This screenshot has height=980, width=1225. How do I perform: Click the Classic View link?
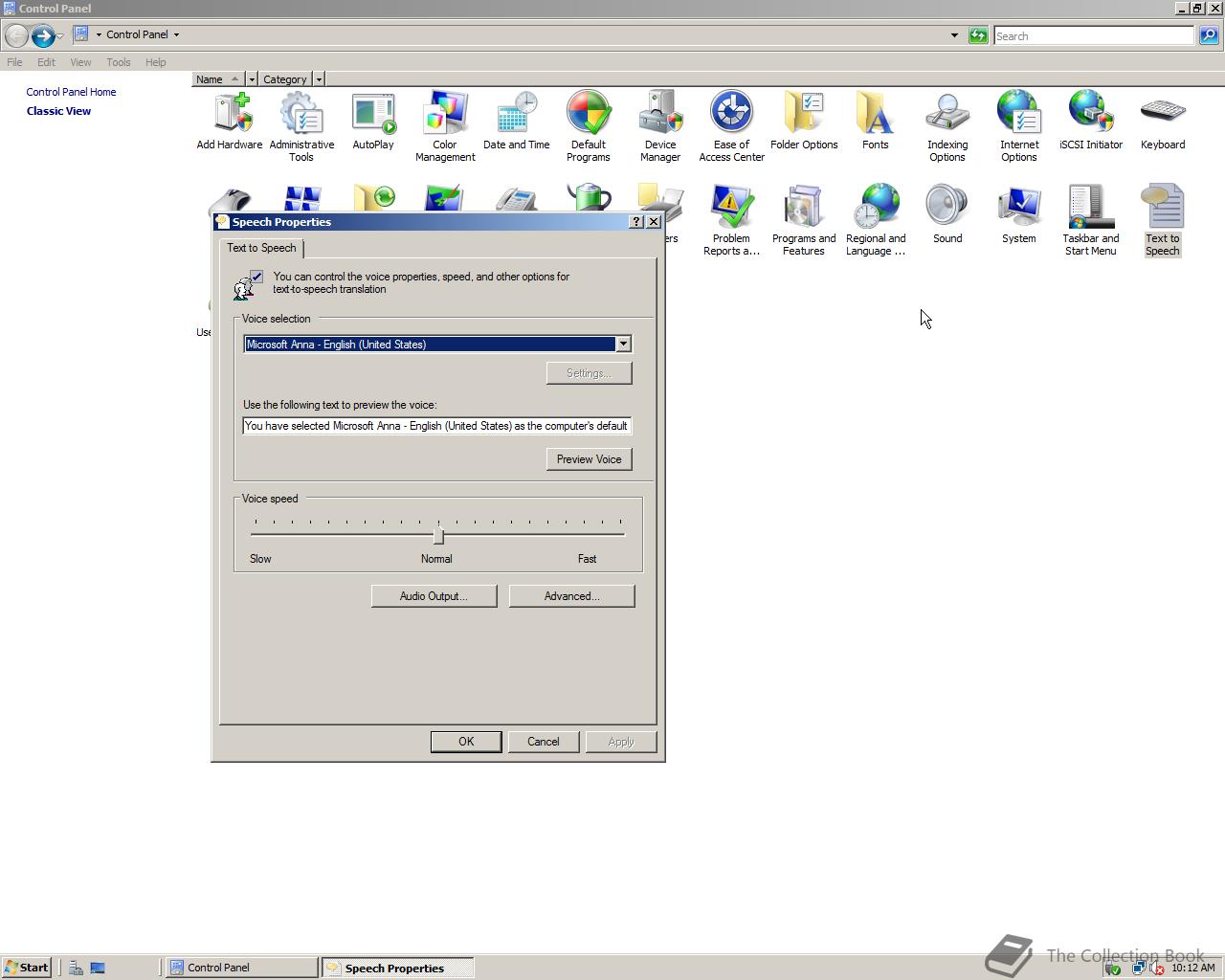(x=58, y=111)
